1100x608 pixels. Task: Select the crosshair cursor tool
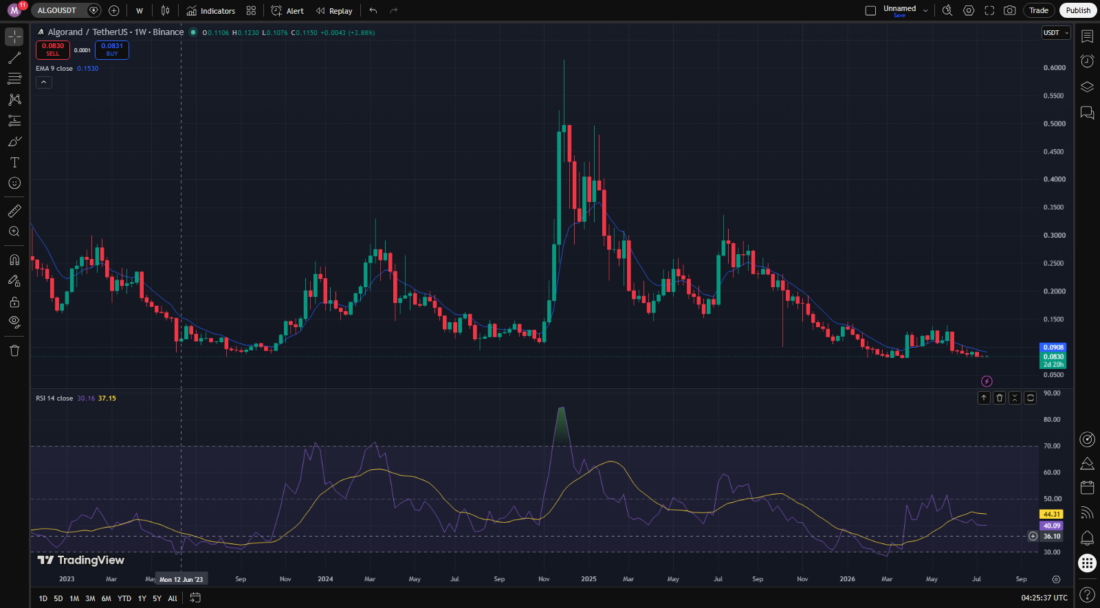coord(15,36)
